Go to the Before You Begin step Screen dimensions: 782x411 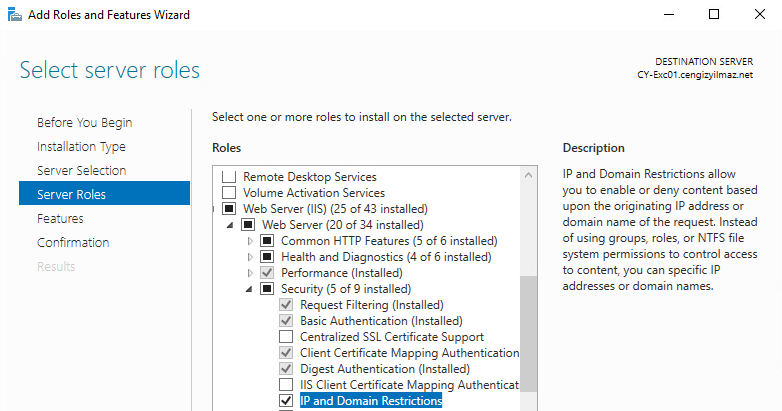tap(84, 123)
